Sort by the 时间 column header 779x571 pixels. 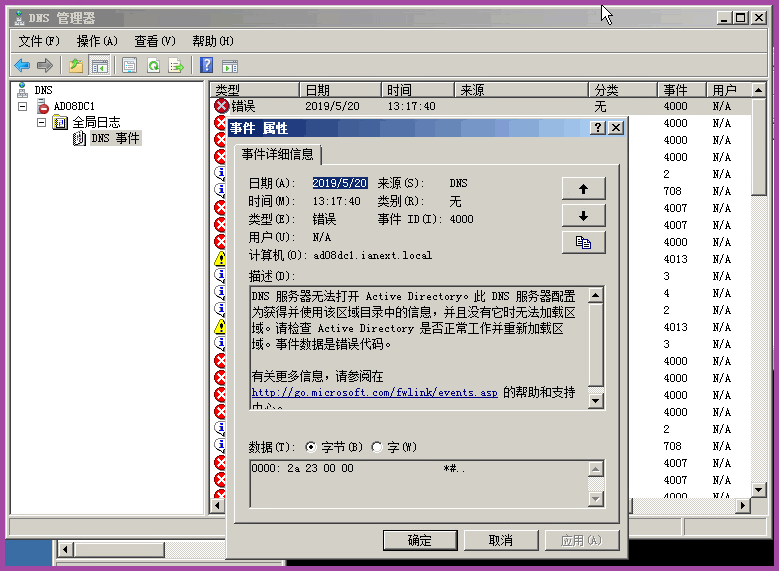pyautogui.click(x=418, y=90)
